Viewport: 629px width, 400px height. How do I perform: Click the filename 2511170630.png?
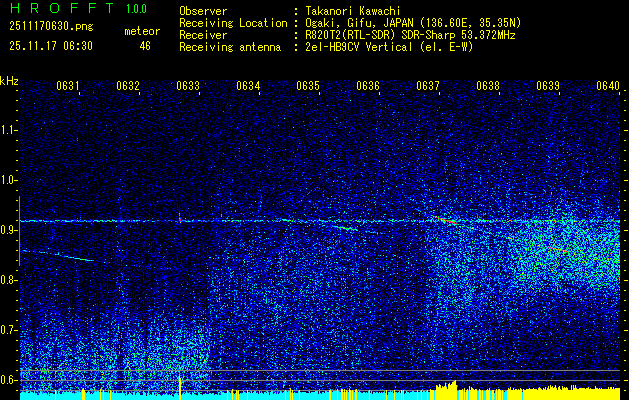(x=51, y=27)
